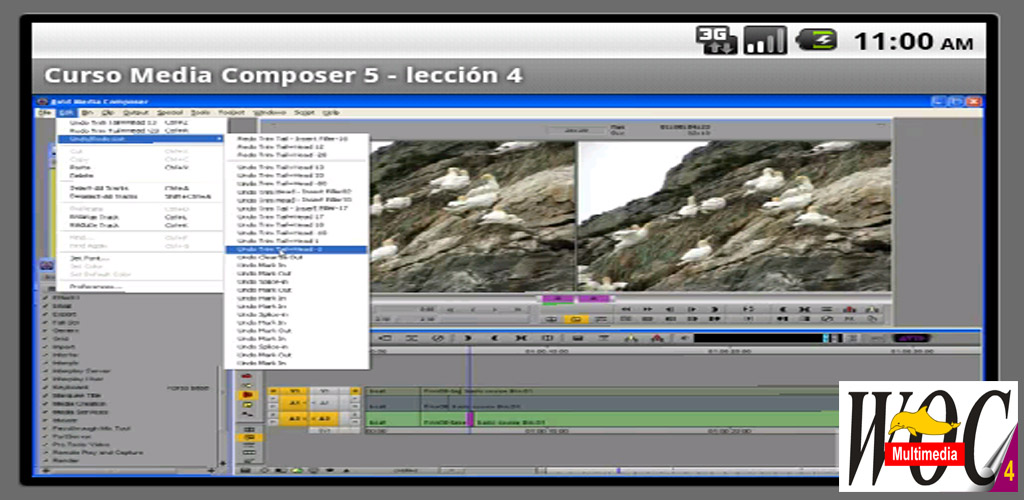This screenshot has width=1024, height=500.
Task: Open the Windows menu in menu bar
Action: 269,113
